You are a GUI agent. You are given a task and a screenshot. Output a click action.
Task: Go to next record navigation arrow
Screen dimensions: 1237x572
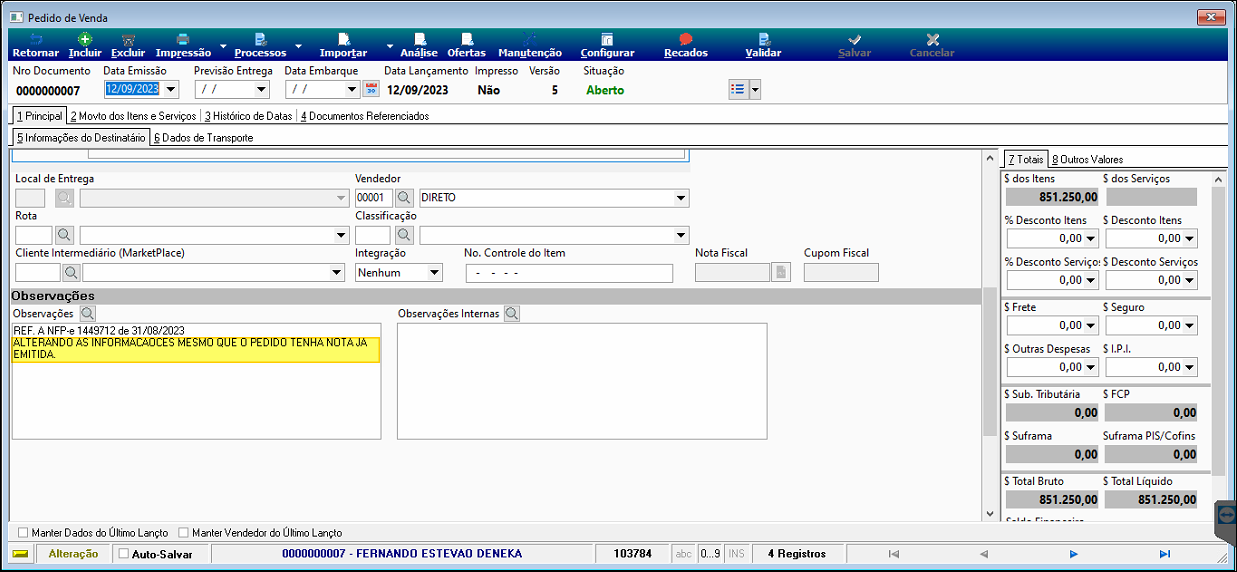1074,553
